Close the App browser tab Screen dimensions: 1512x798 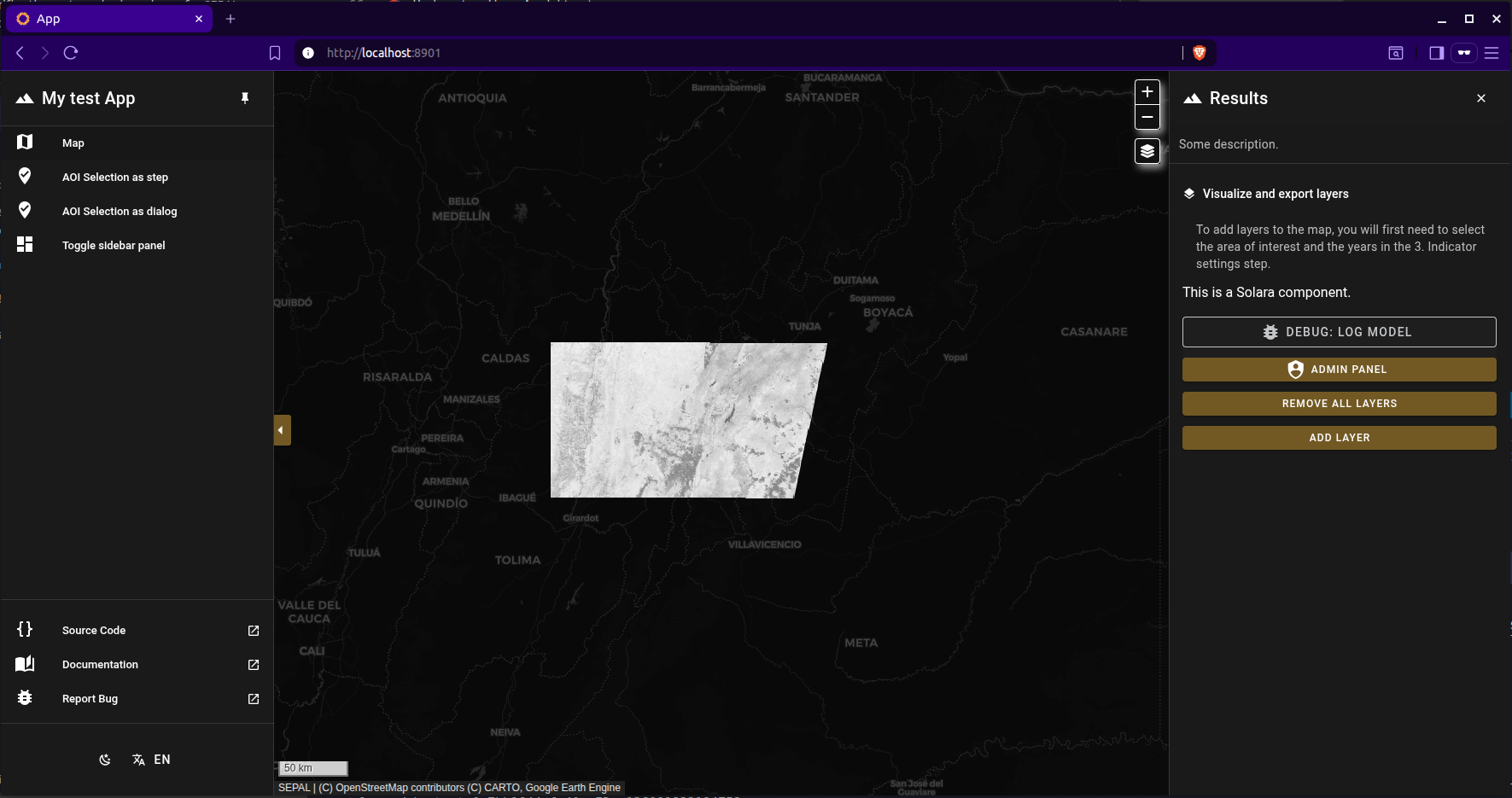coord(199,19)
